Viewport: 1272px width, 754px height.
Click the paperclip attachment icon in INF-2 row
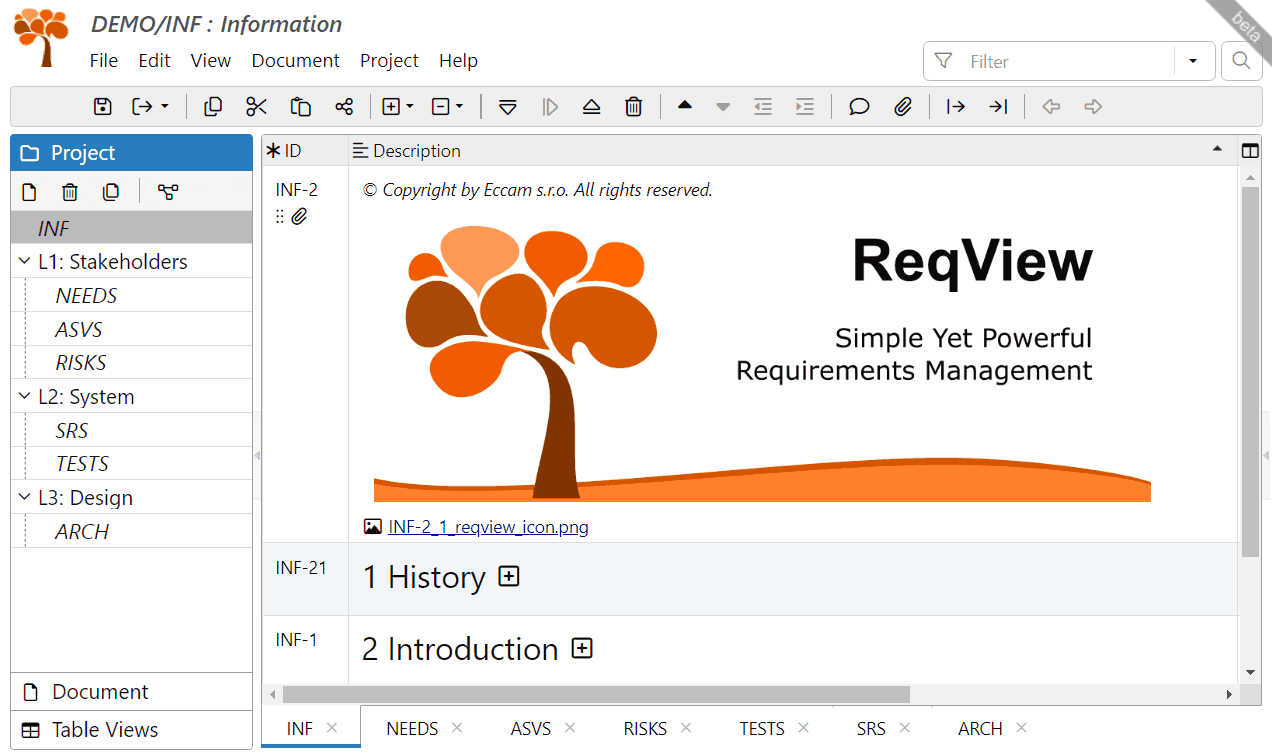pyautogui.click(x=299, y=216)
